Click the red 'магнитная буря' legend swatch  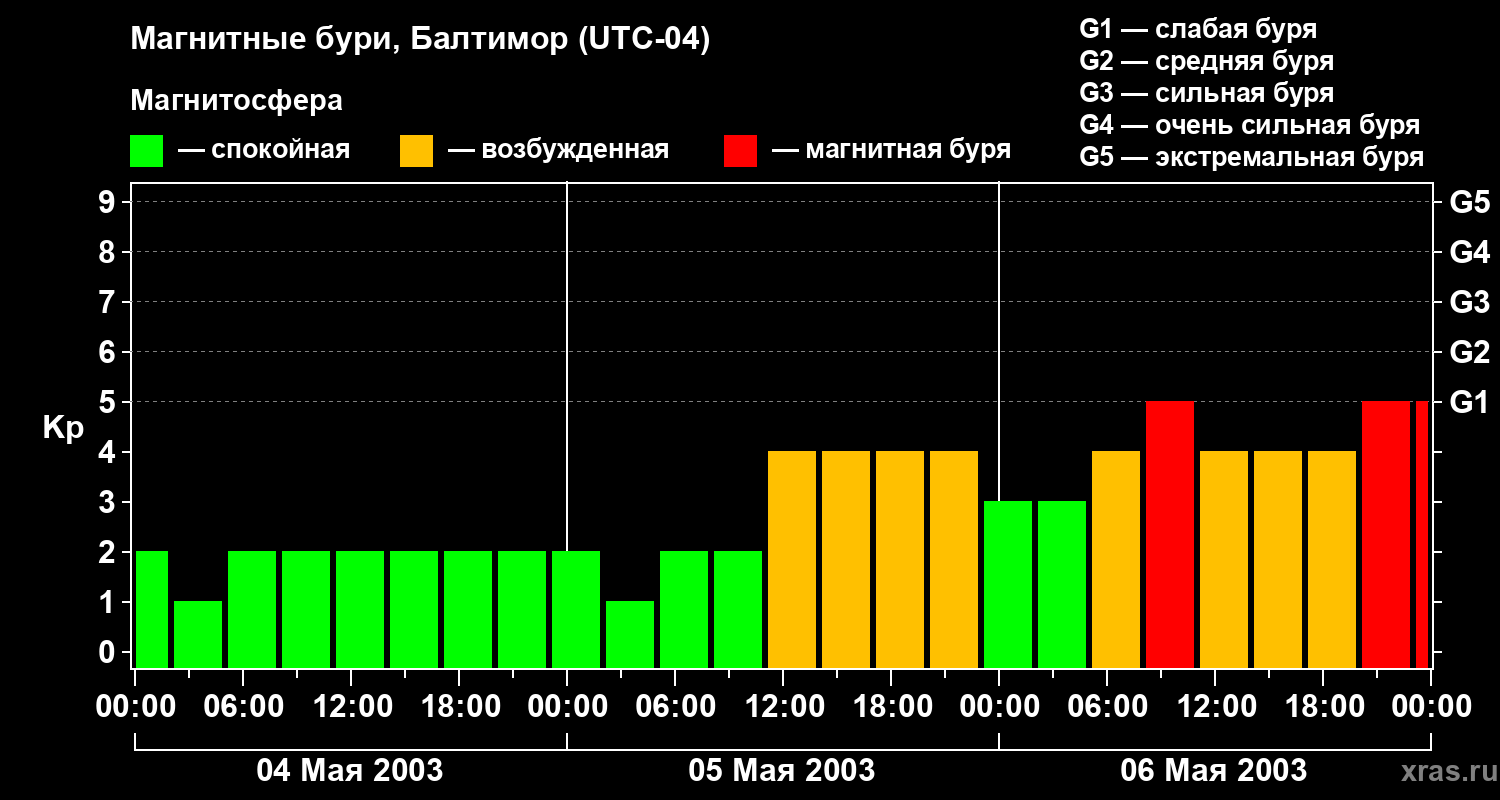[740, 151]
